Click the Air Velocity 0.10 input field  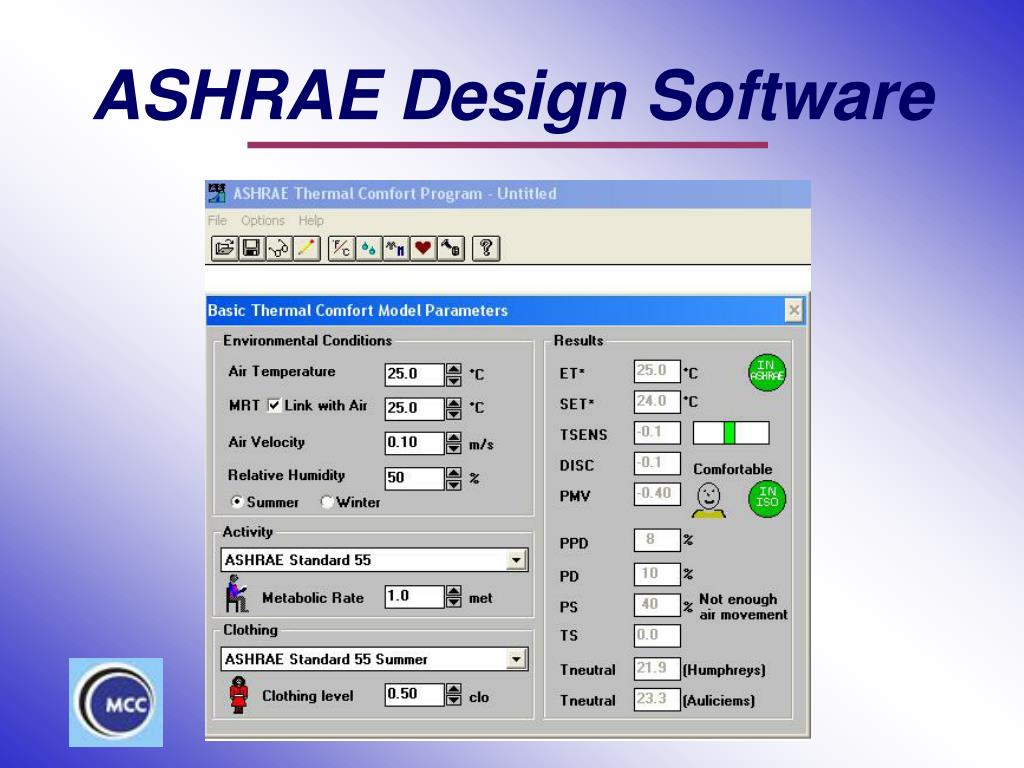414,443
